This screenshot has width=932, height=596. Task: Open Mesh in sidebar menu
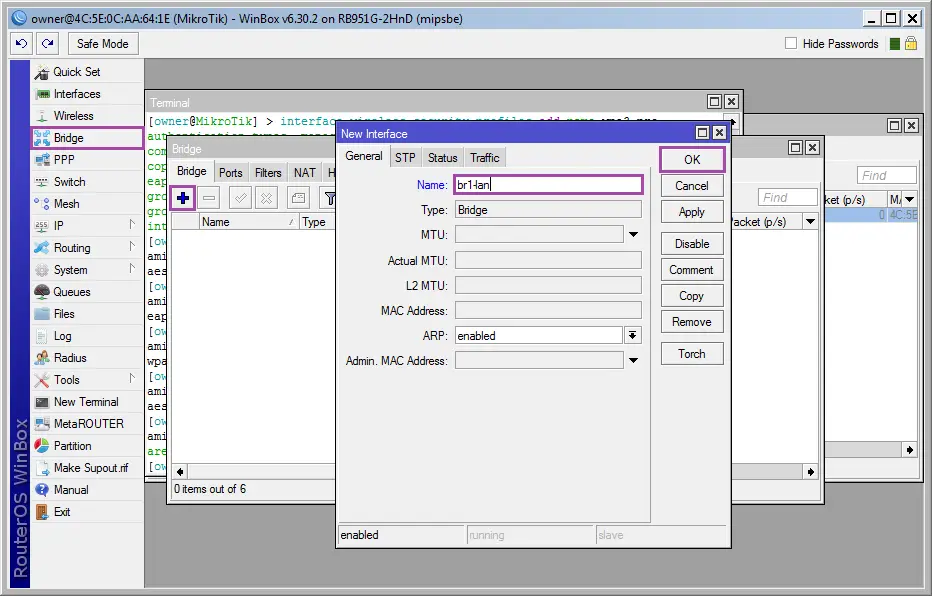click(x=87, y=204)
